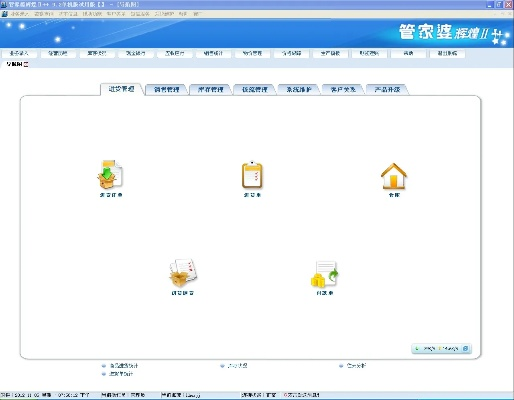Image resolution: width=514 pixels, height=400 pixels.
Task: Click the small blue icon in the panel's corner widget
Action: point(466,348)
